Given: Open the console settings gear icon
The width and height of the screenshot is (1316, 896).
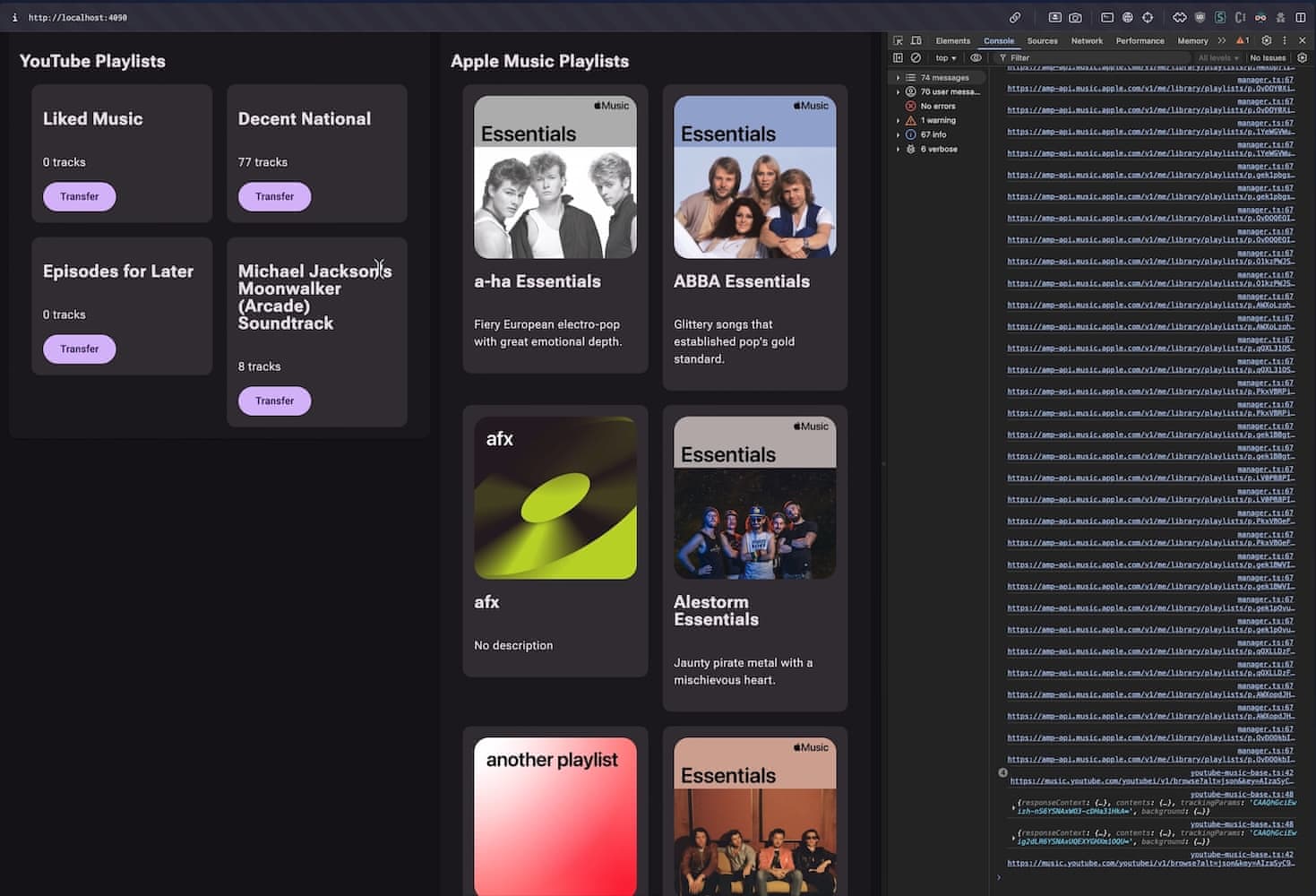Looking at the screenshot, I should coord(1302,57).
